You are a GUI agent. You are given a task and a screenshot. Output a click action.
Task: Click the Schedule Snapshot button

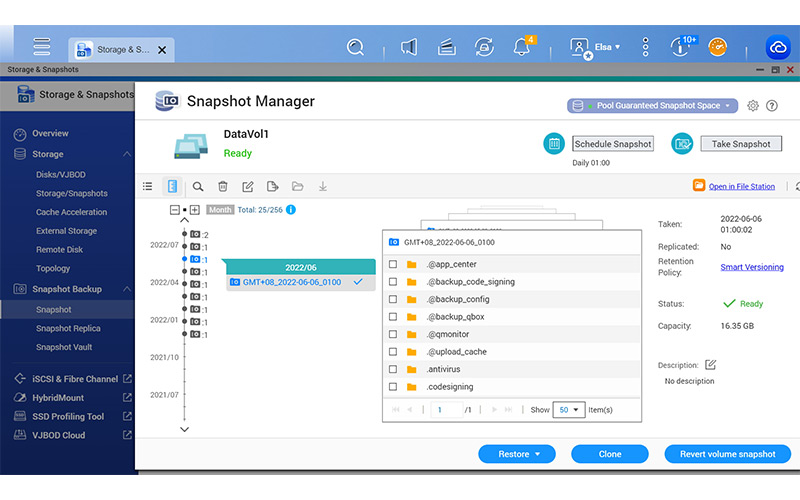[613, 144]
